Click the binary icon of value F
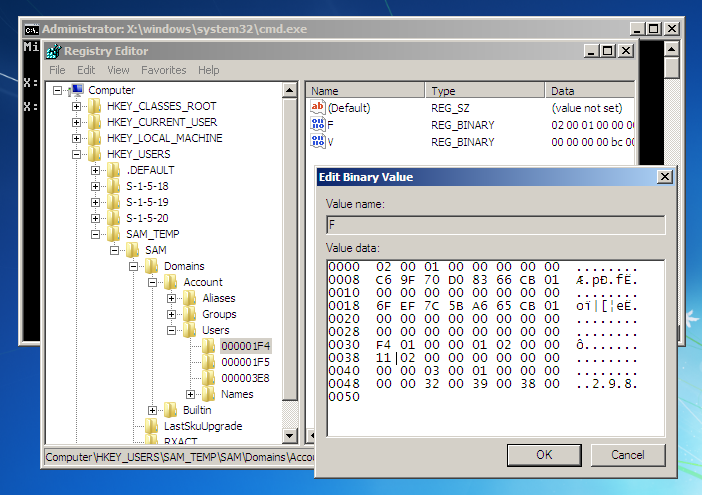This screenshot has height=495, width=702. [319, 124]
